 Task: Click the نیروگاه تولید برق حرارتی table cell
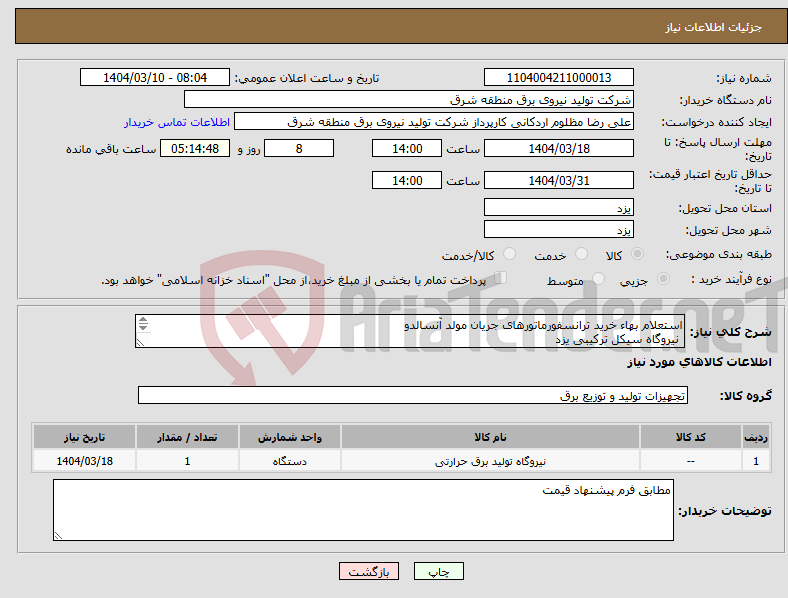click(x=490, y=461)
